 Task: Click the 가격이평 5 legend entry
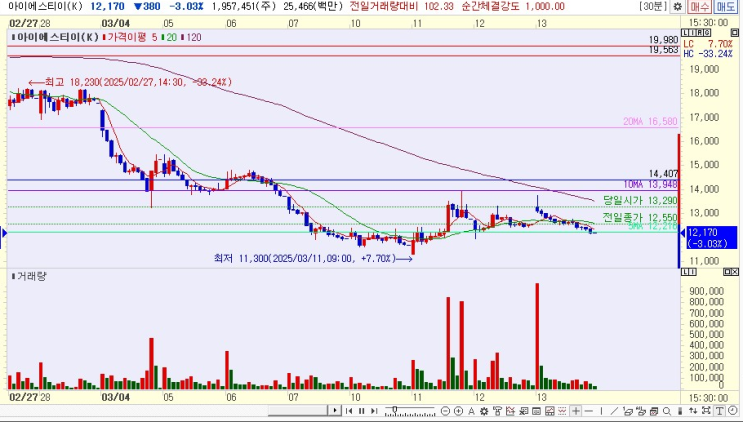coord(132,37)
